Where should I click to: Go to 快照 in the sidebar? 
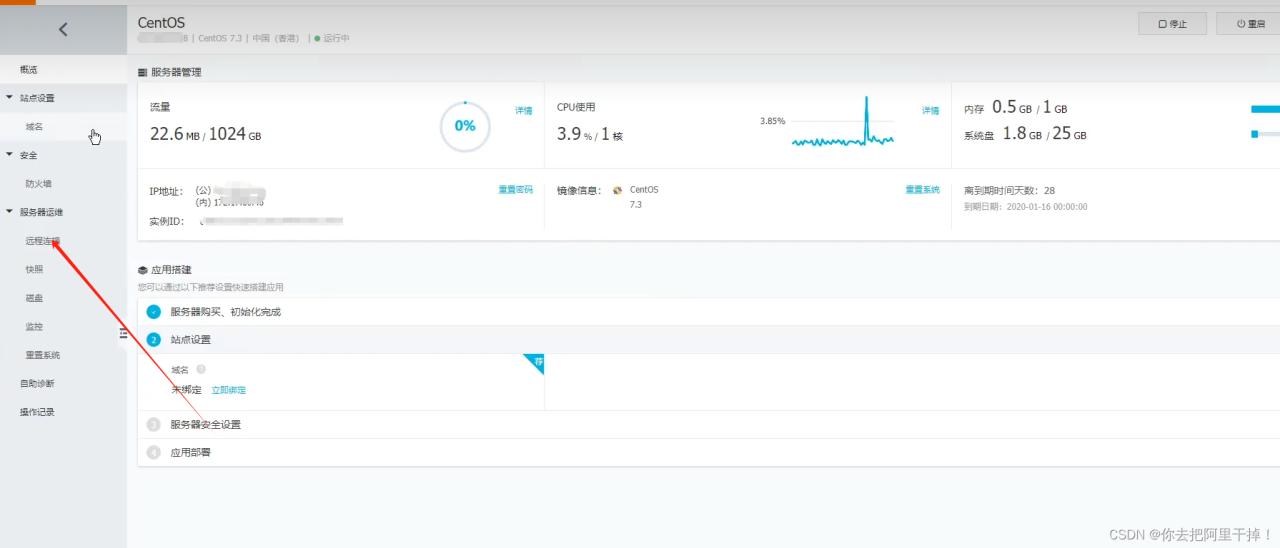(x=34, y=269)
